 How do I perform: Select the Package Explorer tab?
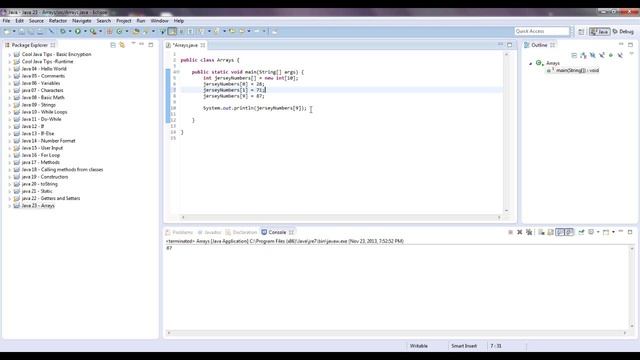pyautogui.click(x=30, y=45)
